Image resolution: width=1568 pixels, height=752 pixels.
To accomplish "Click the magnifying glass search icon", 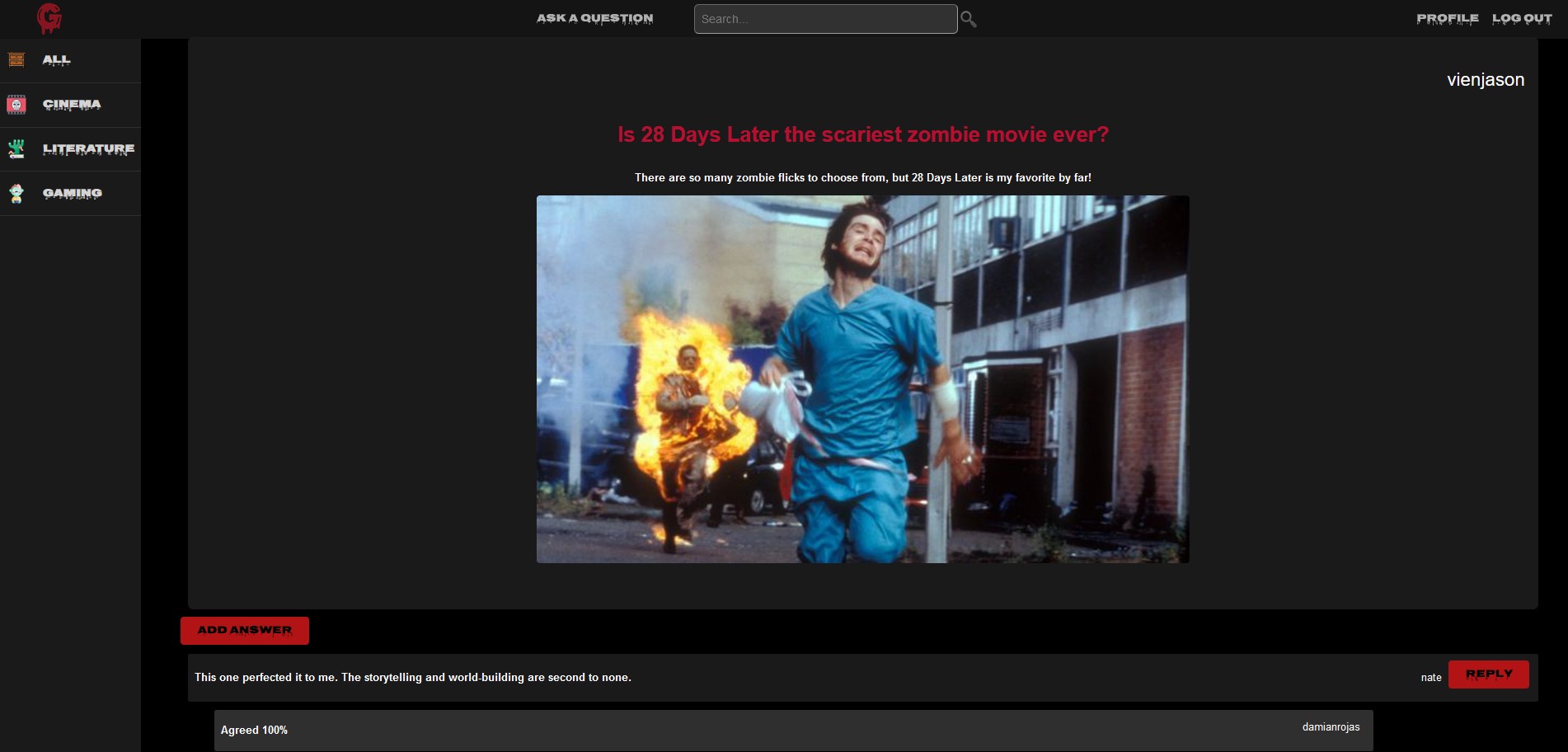I will 969,19.
